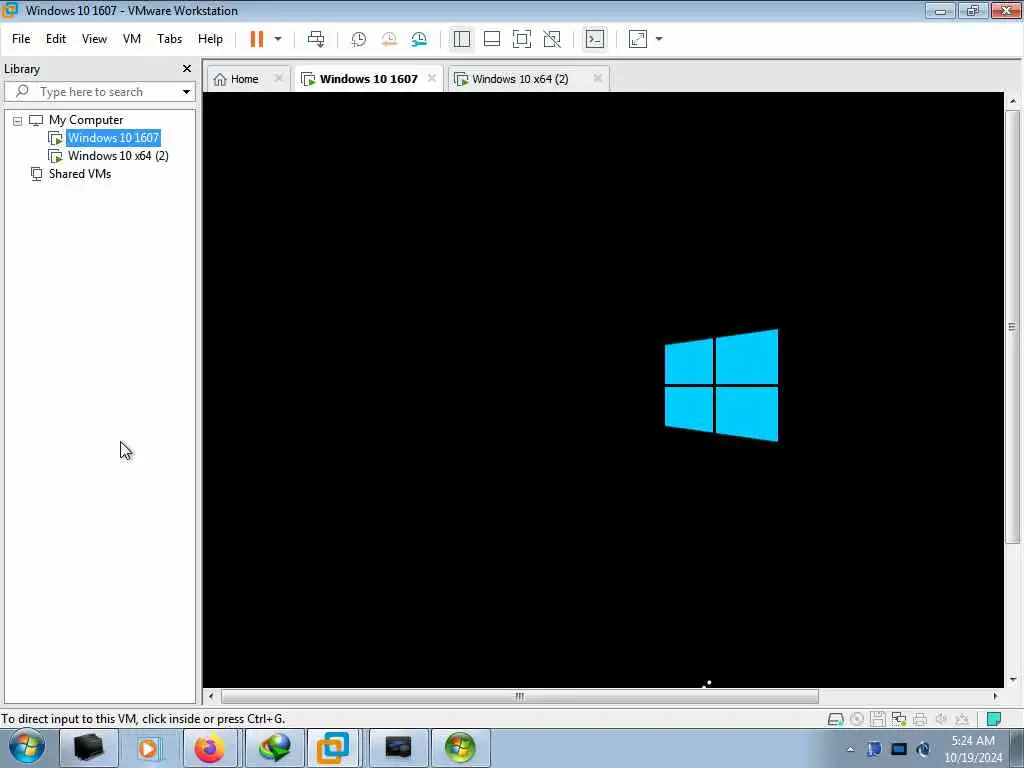Viewport: 1024px width, 768px height.
Task: Toggle the console view icon
Action: click(595, 39)
